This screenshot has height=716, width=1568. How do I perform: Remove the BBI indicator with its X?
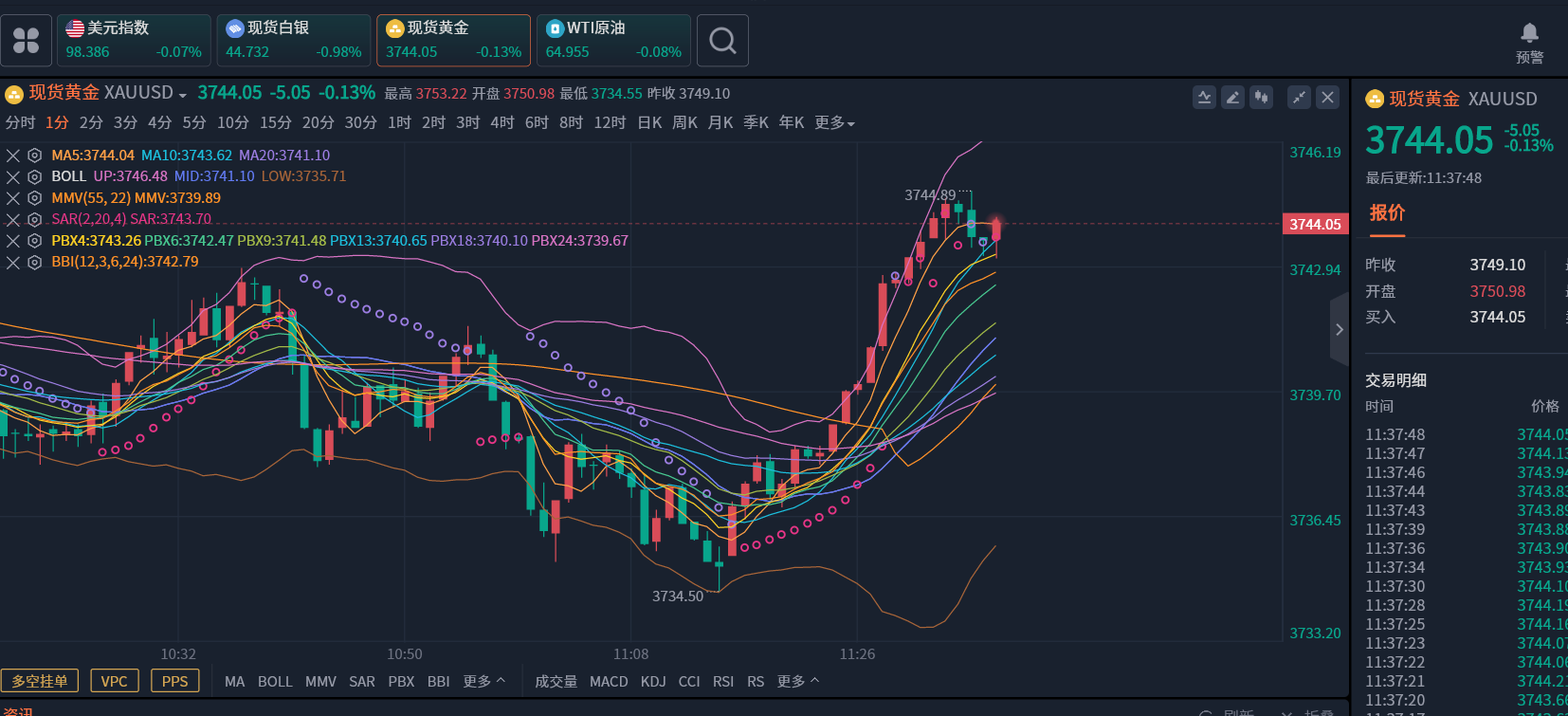[x=13, y=262]
